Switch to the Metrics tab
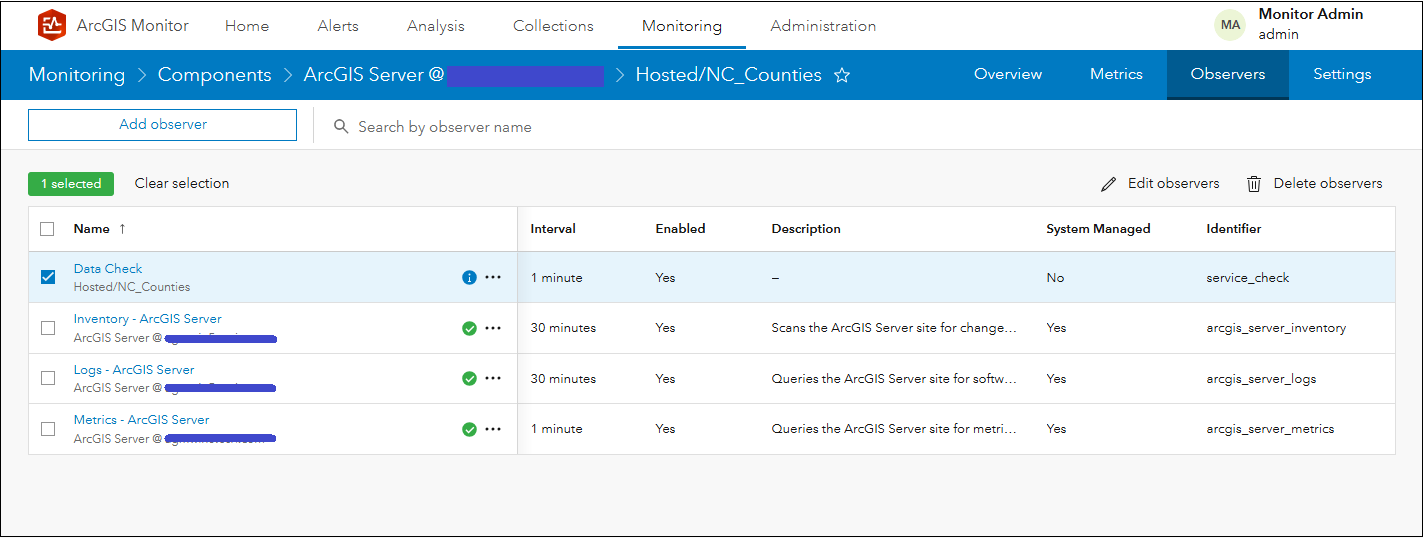The height and width of the screenshot is (538, 1423). tap(1116, 74)
